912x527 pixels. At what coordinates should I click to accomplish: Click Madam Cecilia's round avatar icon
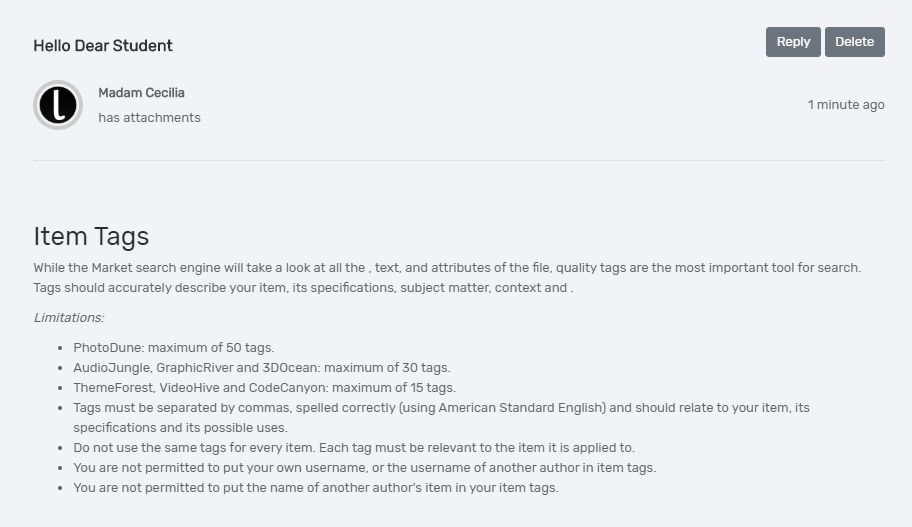(58, 105)
